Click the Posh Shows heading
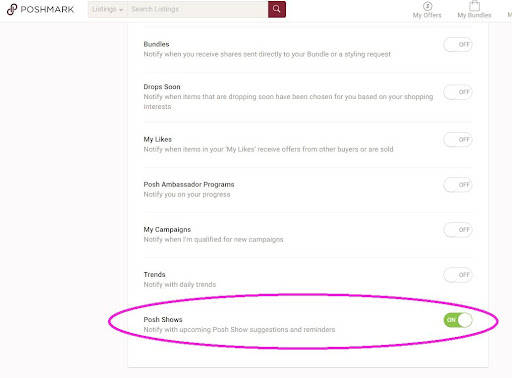The image size is (512, 378). [163, 319]
